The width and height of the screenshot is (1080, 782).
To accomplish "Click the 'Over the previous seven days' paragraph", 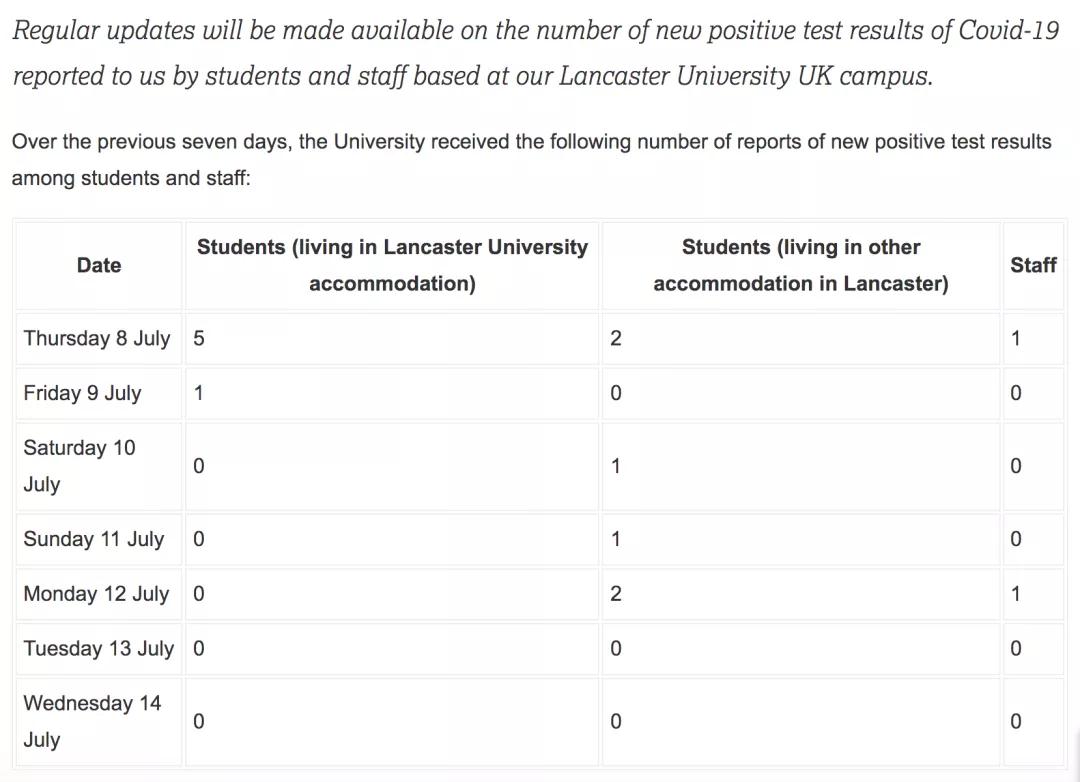I will (x=531, y=160).
